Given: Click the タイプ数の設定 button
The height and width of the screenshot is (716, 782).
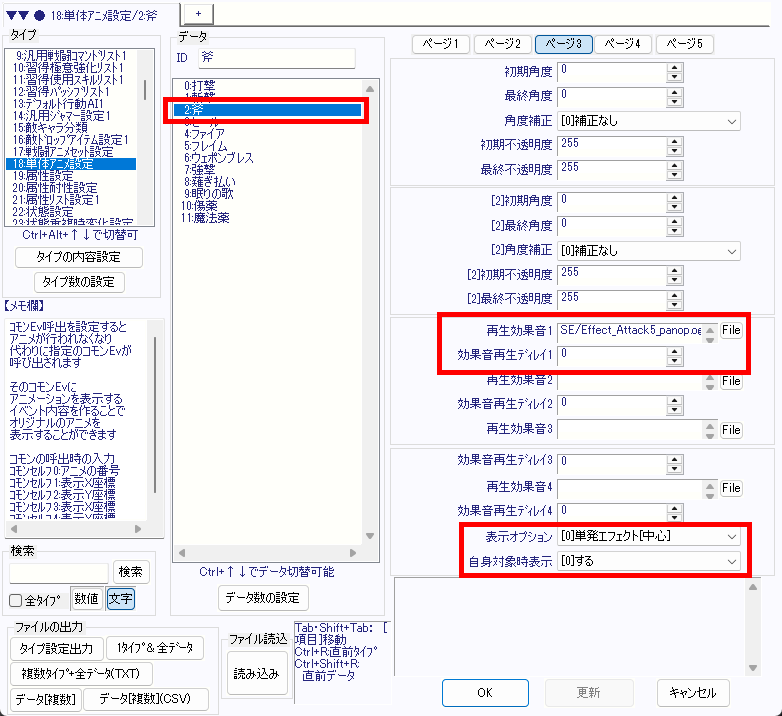Looking at the screenshot, I should pyautogui.click(x=80, y=281).
